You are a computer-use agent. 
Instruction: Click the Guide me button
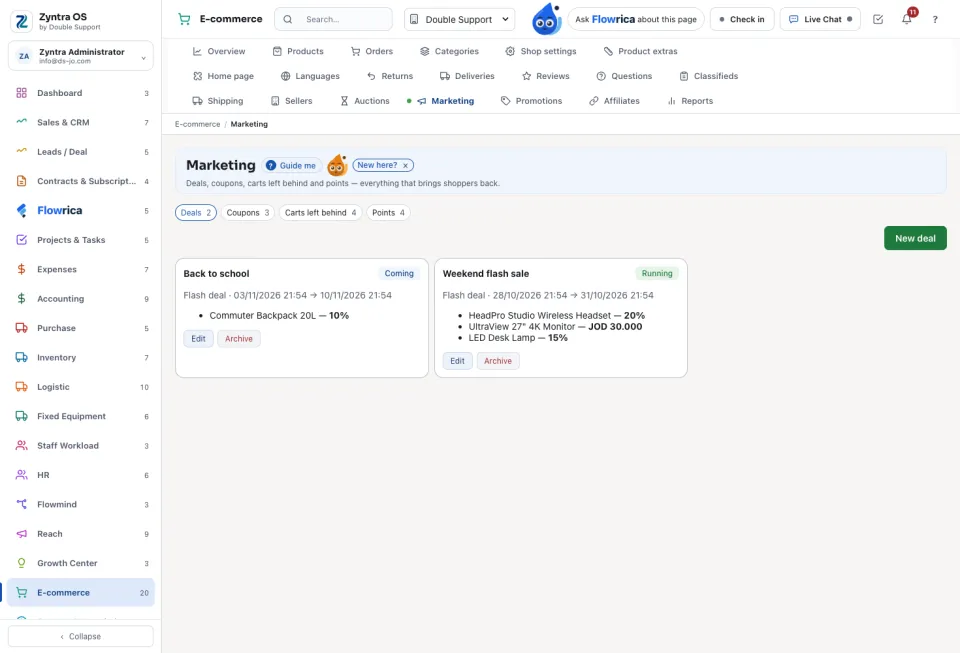point(291,165)
